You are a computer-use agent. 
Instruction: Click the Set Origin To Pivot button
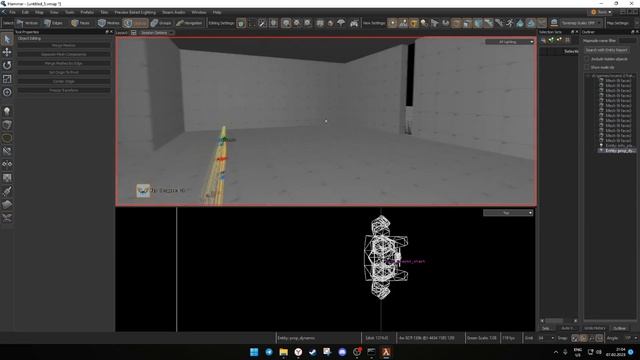[x=64, y=72]
